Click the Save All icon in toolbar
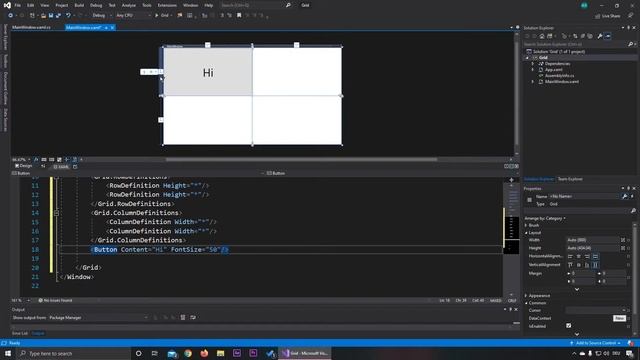The height and width of the screenshot is (360, 640). [x=58, y=16]
